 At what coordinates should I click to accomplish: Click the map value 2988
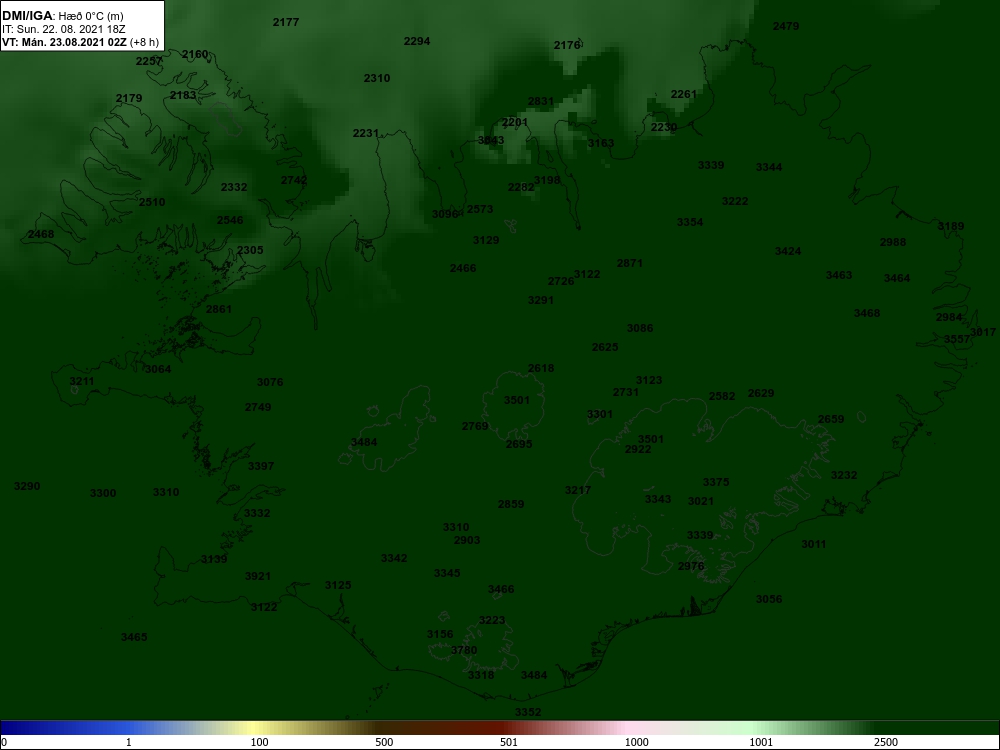(x=893, y=242)
